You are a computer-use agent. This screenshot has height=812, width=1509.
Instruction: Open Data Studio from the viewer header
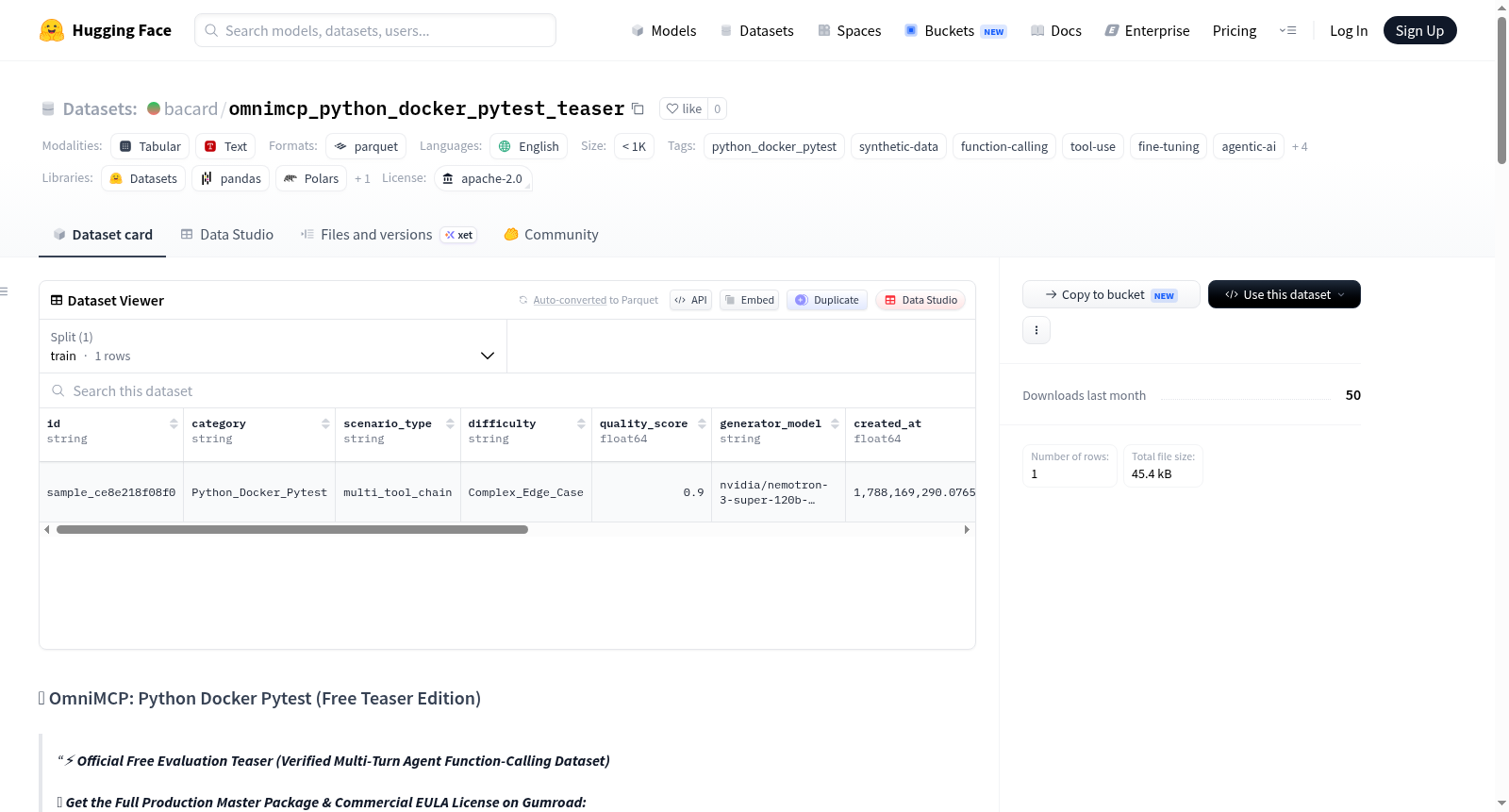pos(920,300)
